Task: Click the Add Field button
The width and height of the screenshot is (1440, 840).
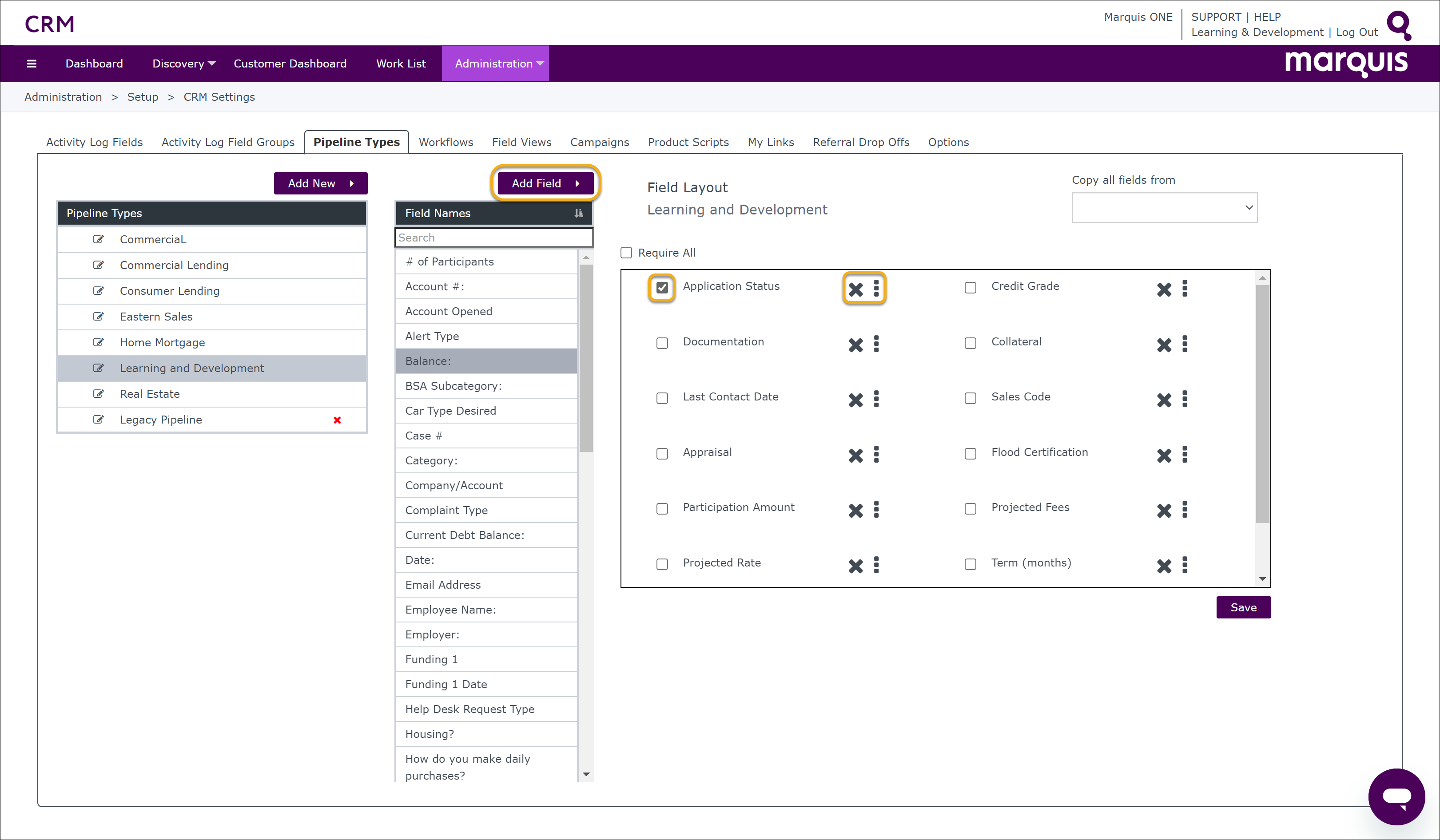Action: [545, 183]
